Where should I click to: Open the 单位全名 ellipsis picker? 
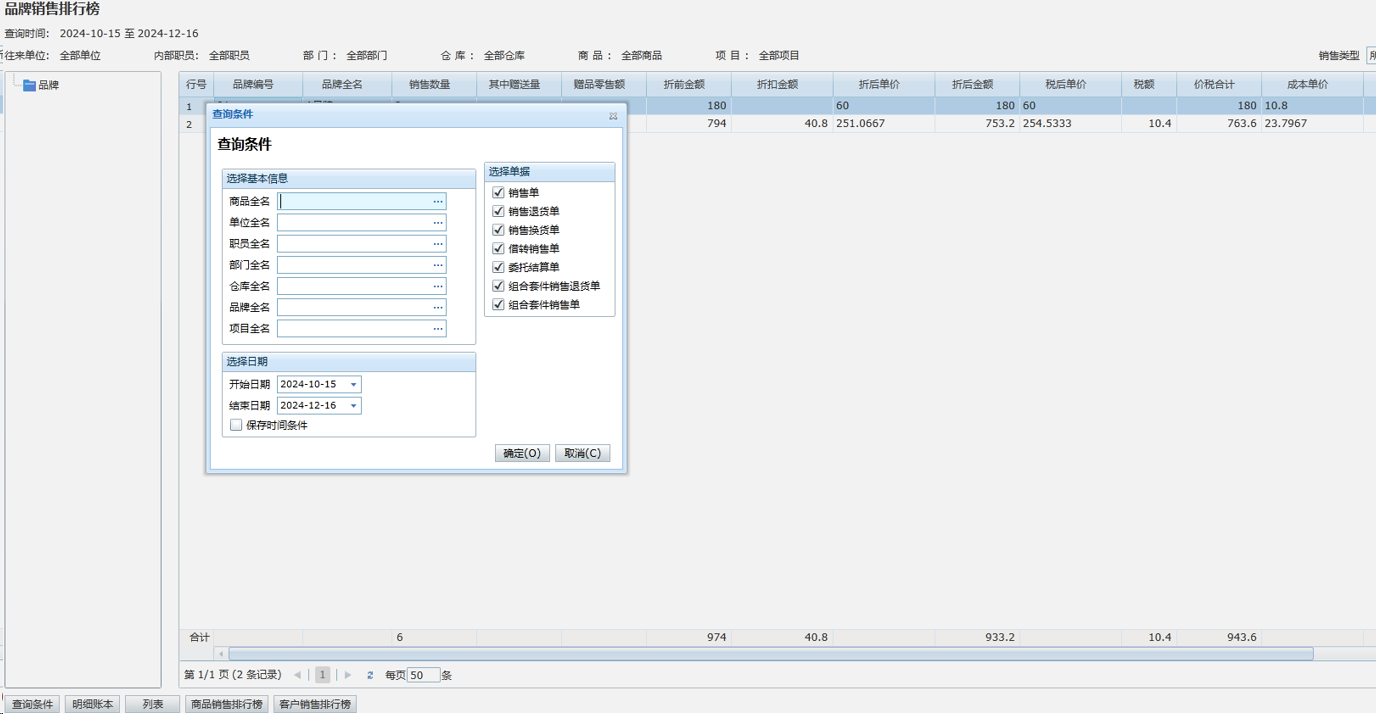(438, 223)
